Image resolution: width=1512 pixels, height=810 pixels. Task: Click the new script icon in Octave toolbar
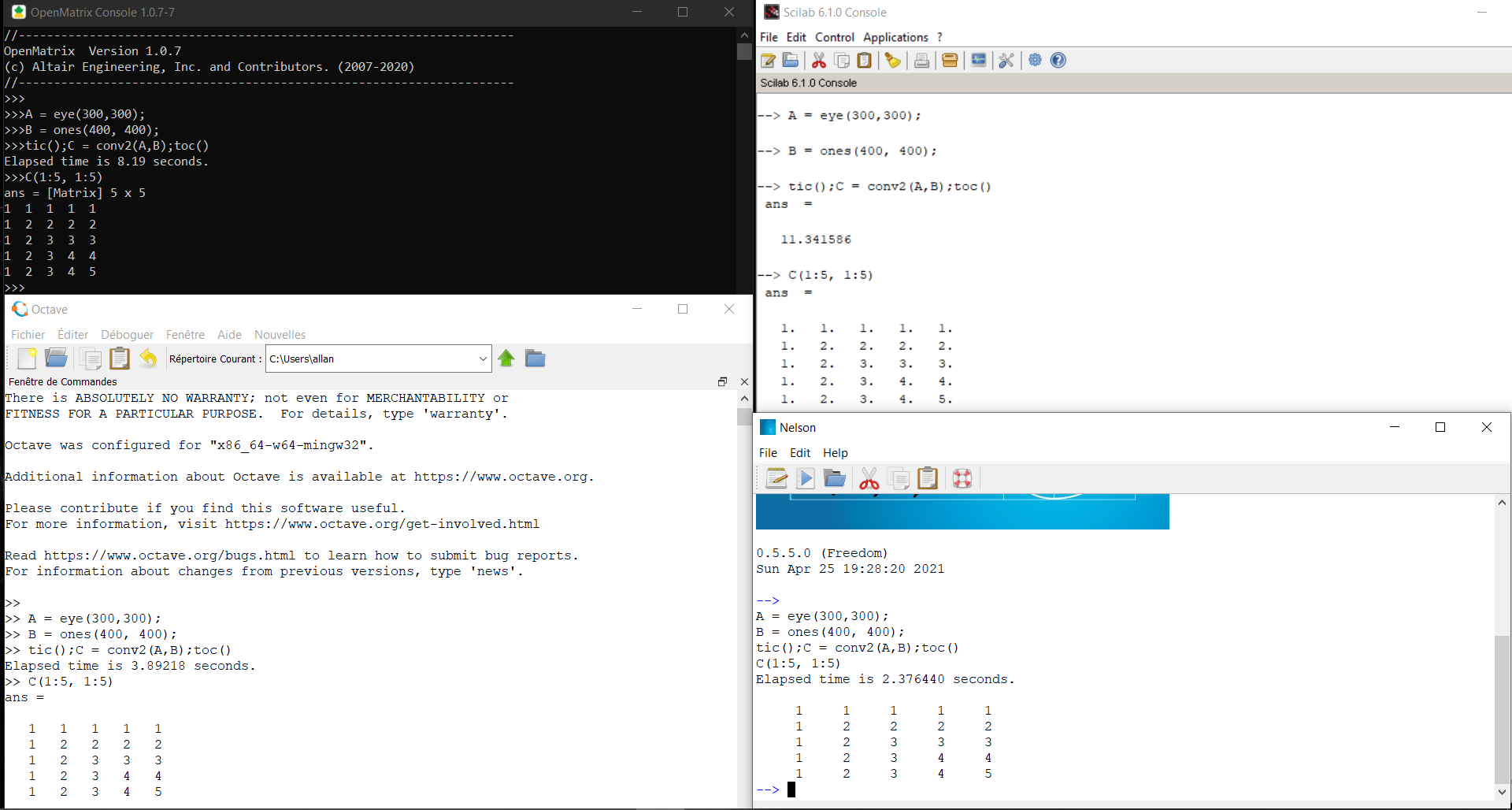point(27,359)
